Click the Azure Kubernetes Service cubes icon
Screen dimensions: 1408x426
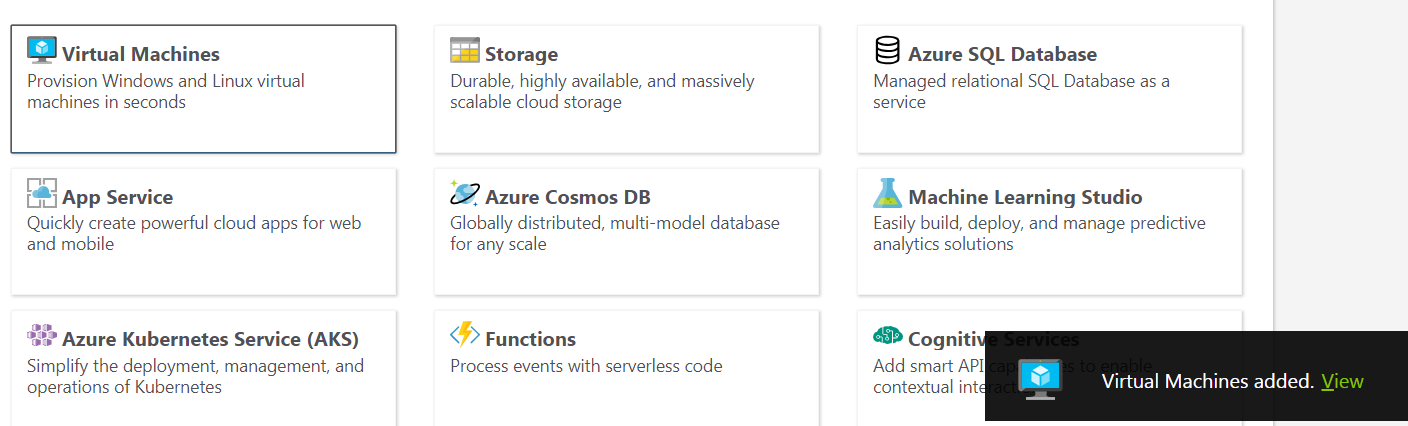42,335
